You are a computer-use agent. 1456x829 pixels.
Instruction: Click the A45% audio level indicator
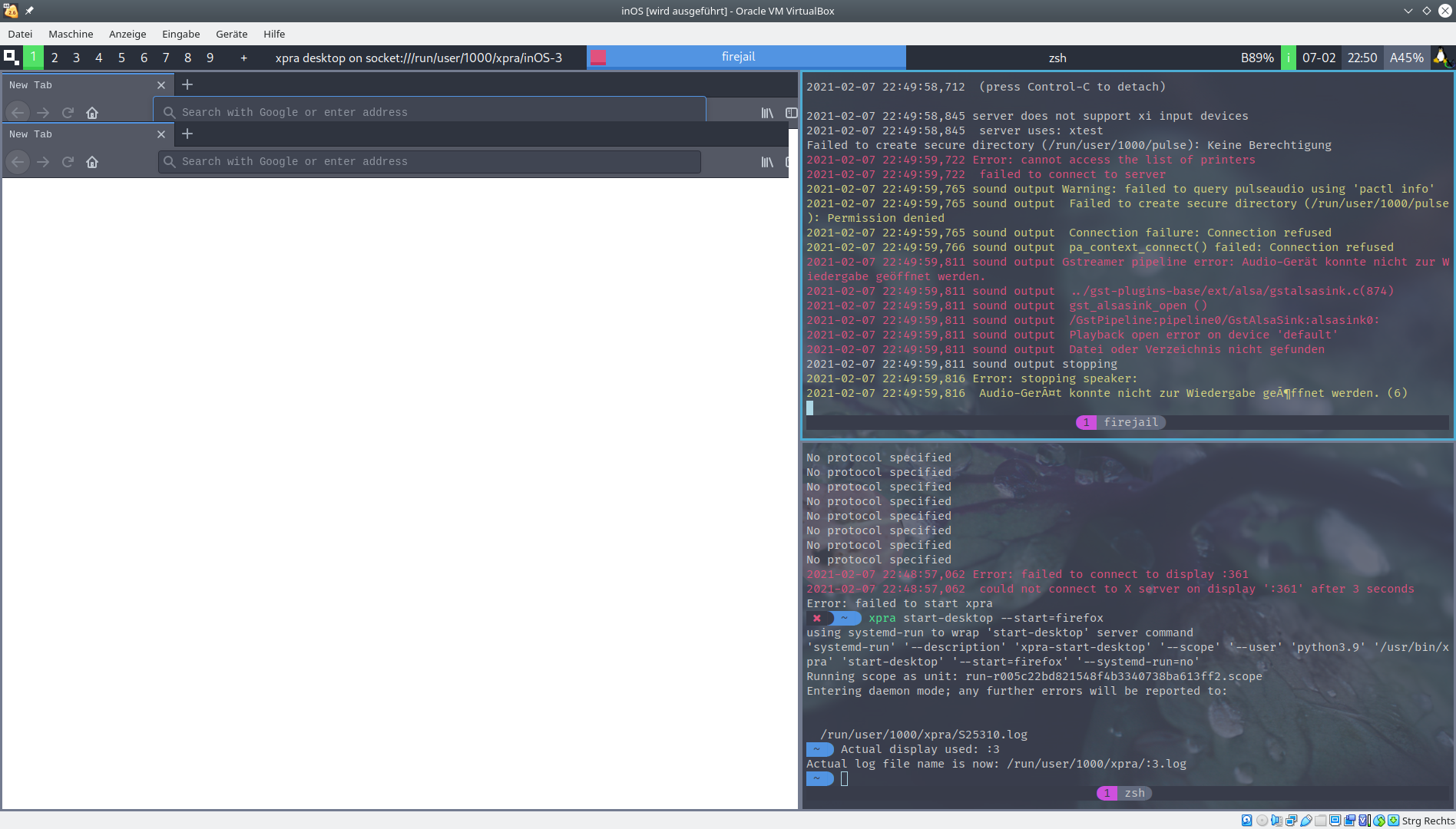1406,58
